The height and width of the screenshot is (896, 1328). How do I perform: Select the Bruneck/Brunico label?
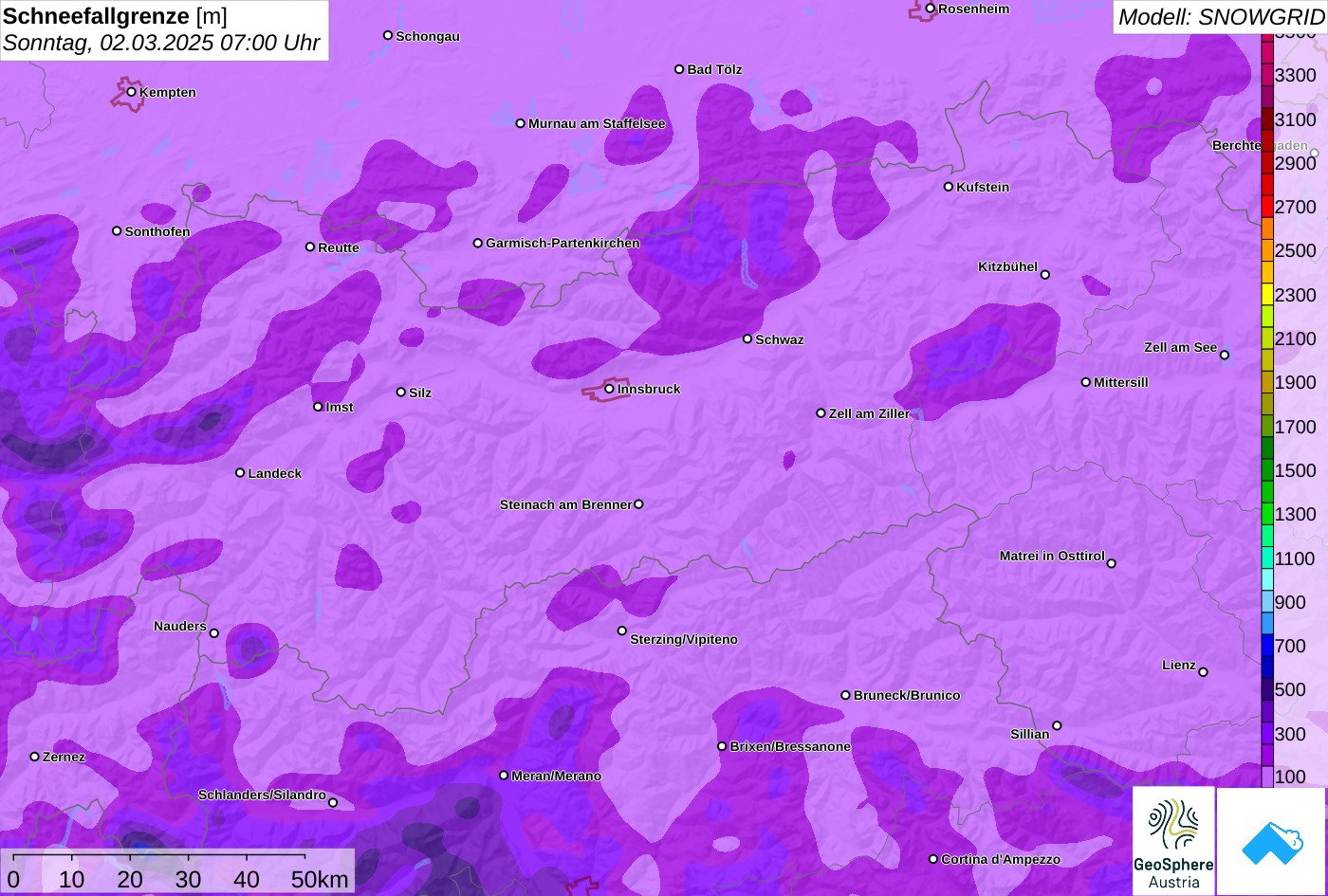[907, 696]
